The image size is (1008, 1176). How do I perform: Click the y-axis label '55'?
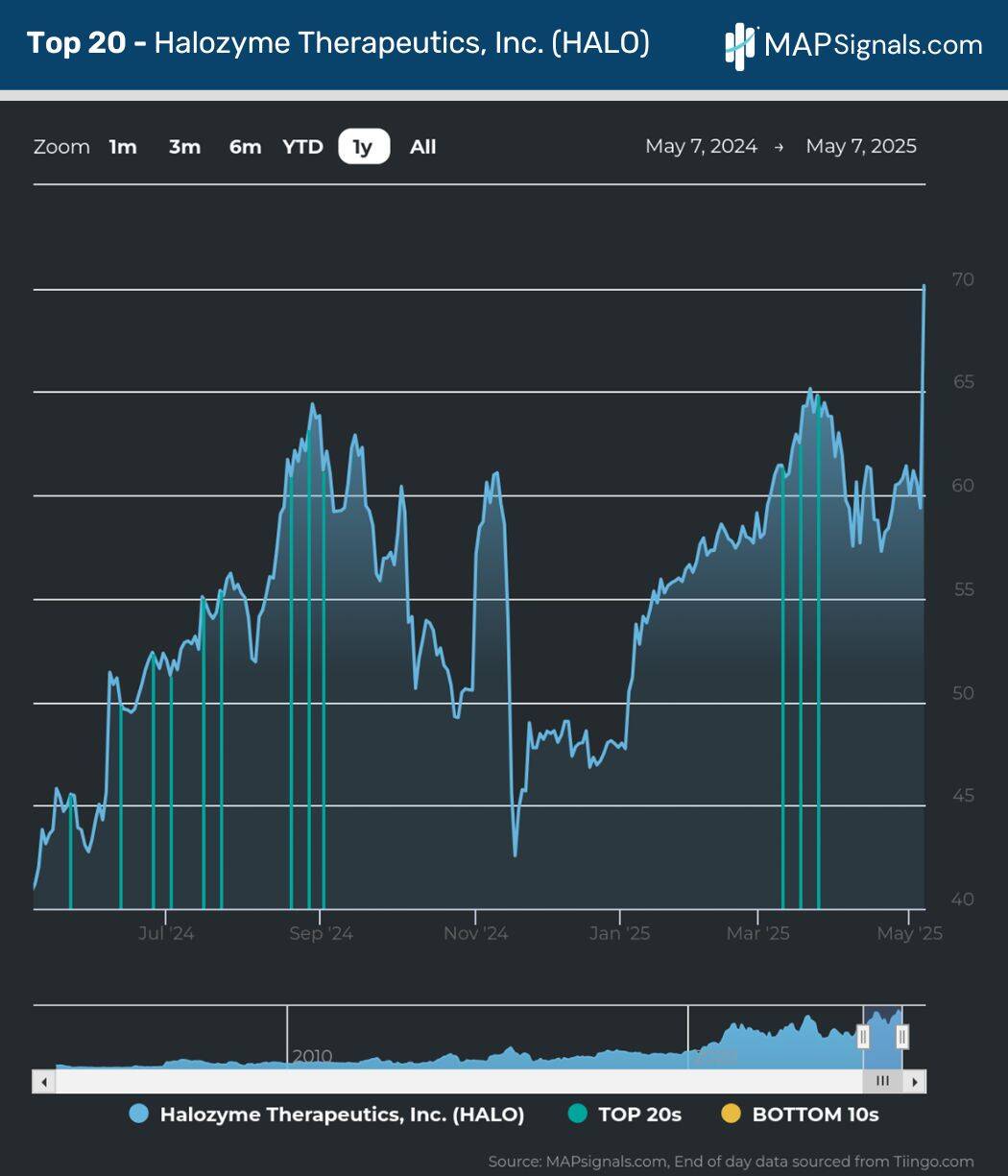coord(962,589)
